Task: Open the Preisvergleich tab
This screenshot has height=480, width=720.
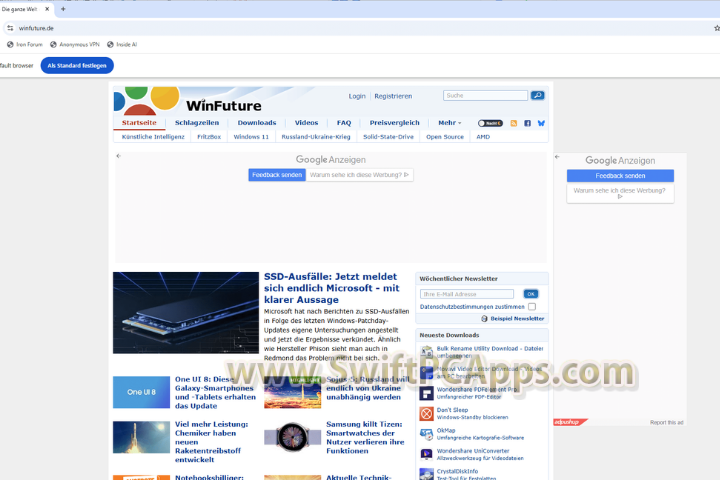Action: coord(394,123)
